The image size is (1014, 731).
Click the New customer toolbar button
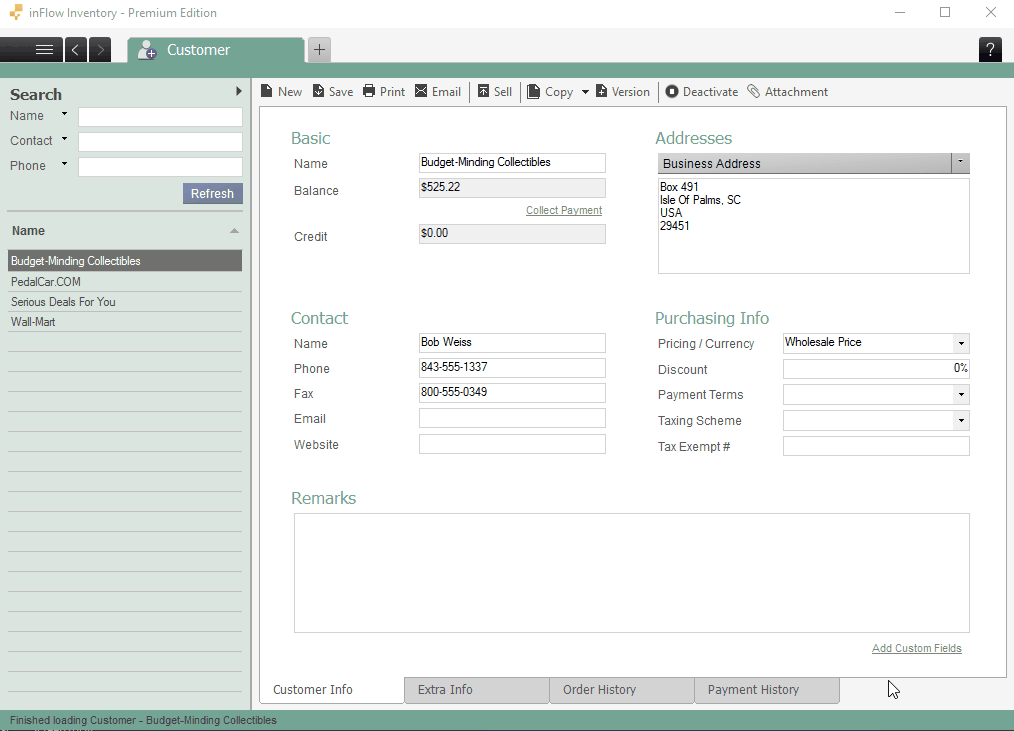point(281,92)
